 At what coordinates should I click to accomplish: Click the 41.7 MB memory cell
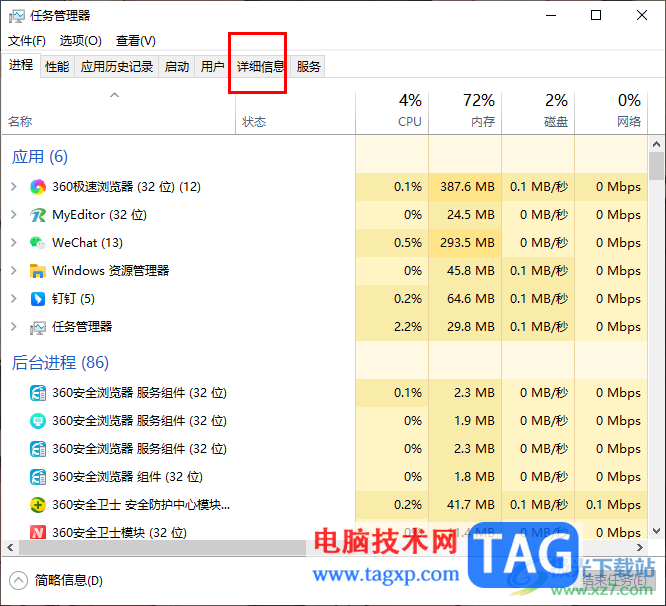coord(465,505)
